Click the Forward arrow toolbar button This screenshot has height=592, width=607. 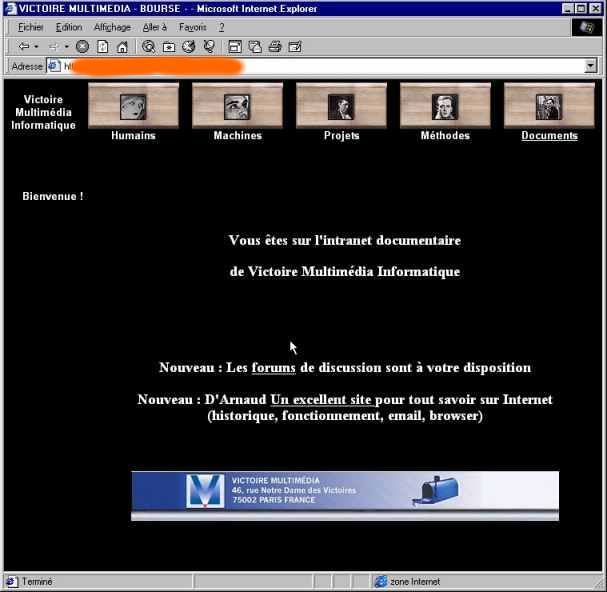(53, 47)
